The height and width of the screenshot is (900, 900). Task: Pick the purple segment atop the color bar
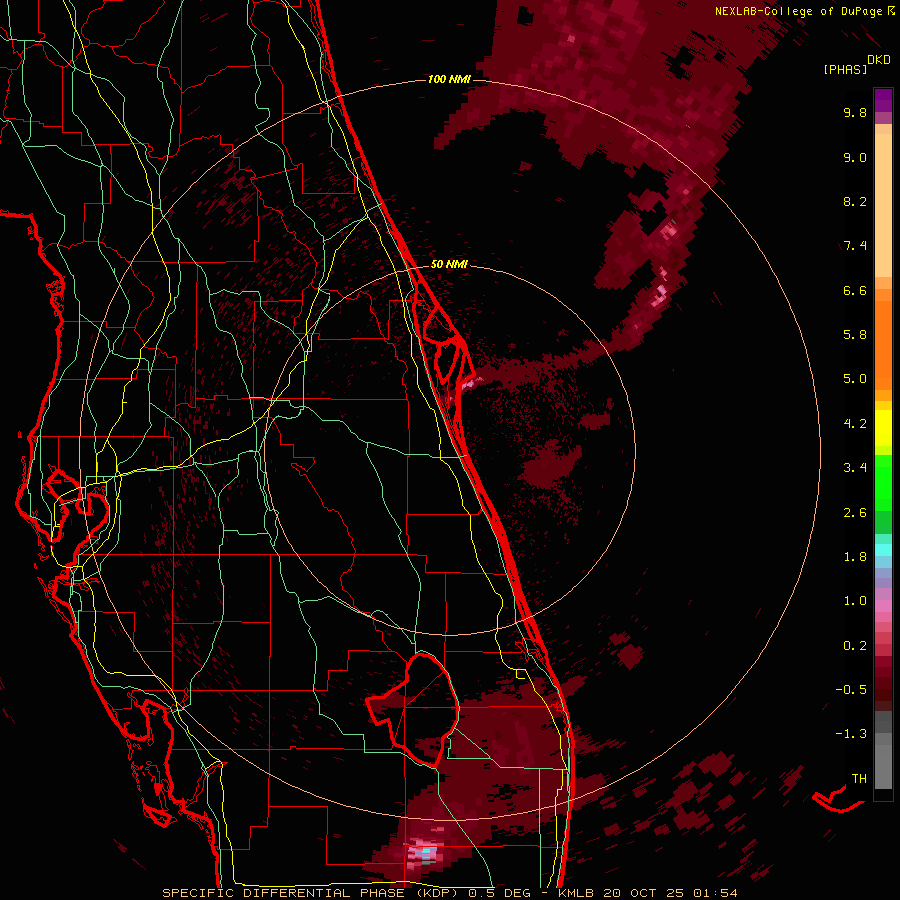[883, 100]
